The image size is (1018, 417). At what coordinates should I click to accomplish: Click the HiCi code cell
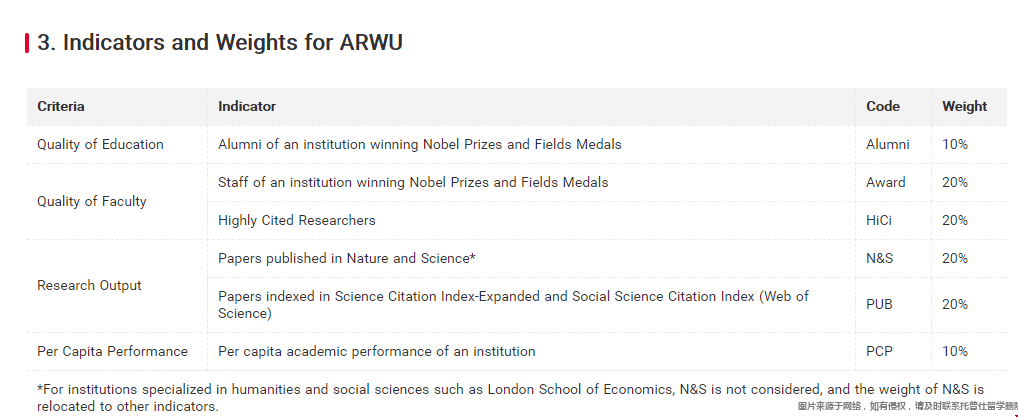point(880,220)
